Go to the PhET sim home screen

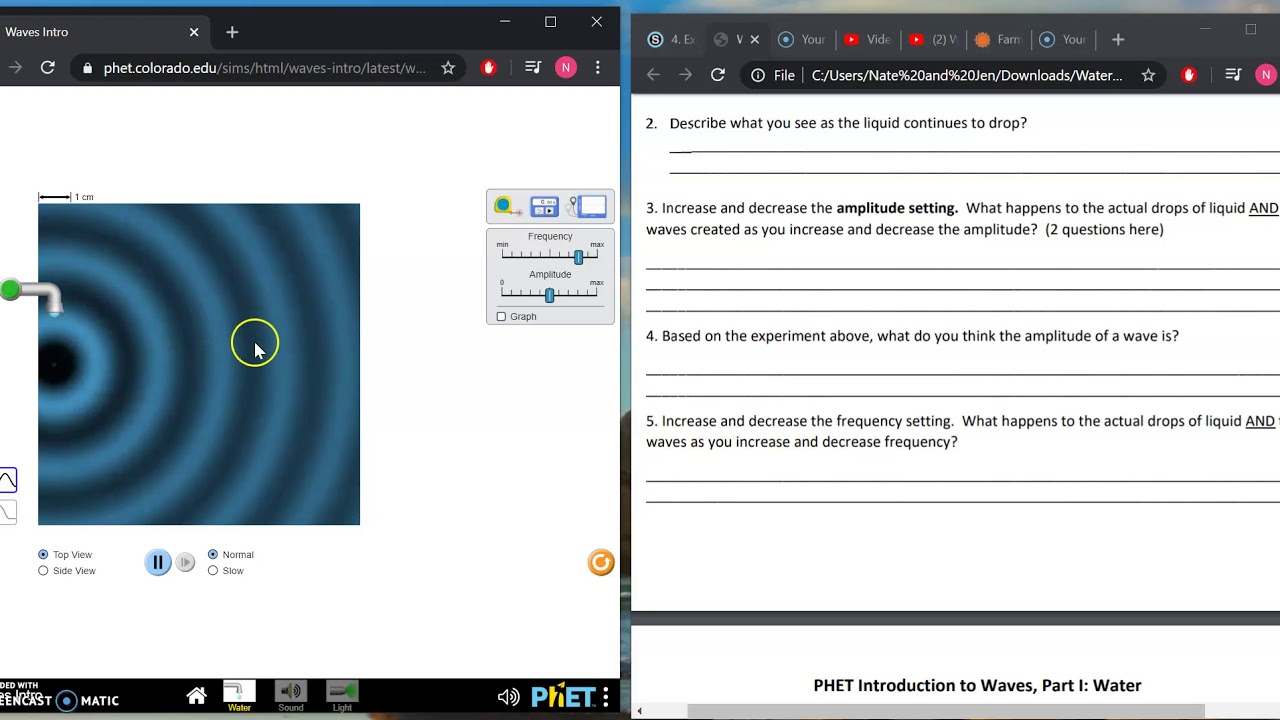tap(196, 696)
